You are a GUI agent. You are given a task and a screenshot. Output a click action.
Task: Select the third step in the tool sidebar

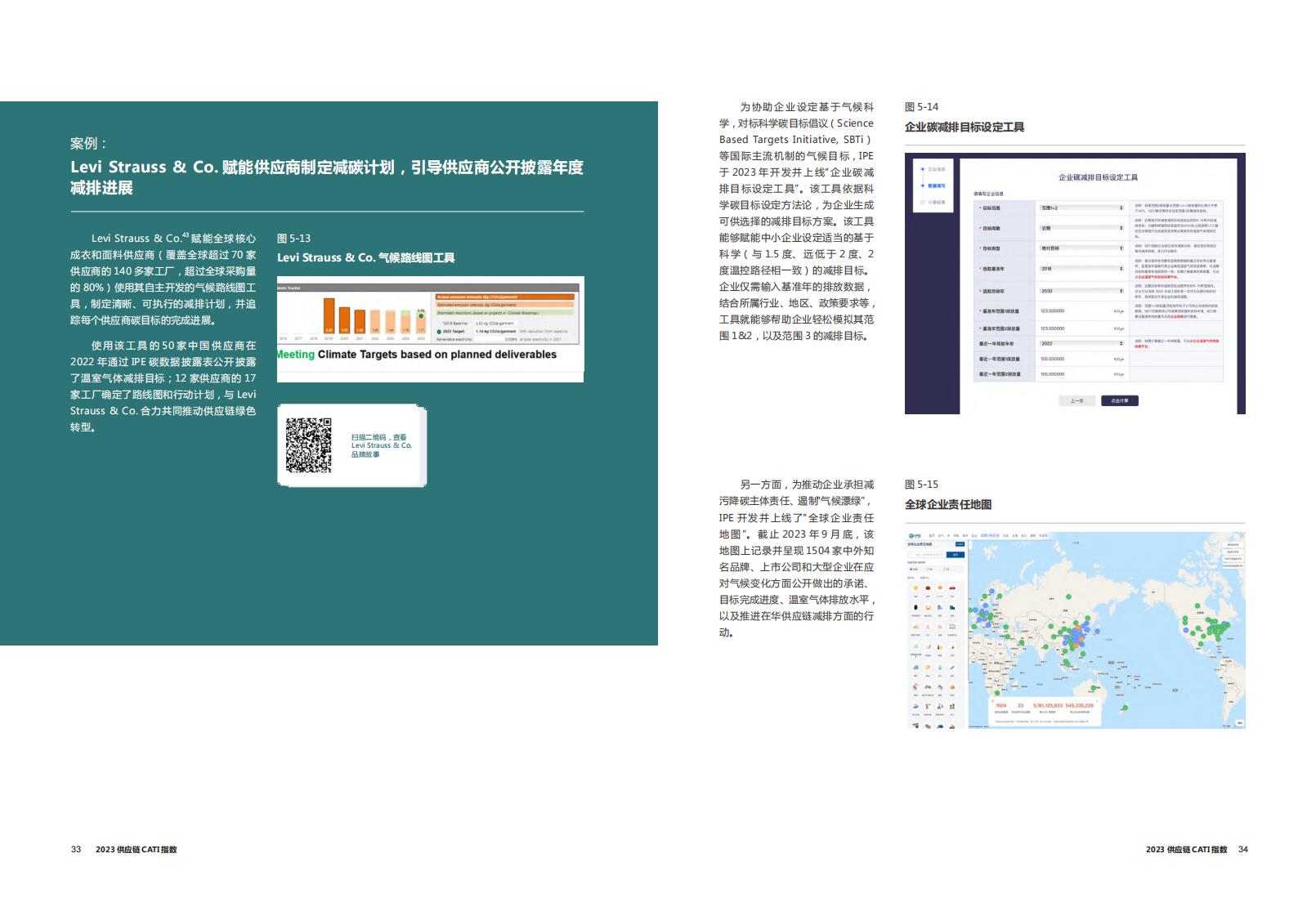[933, 202]
